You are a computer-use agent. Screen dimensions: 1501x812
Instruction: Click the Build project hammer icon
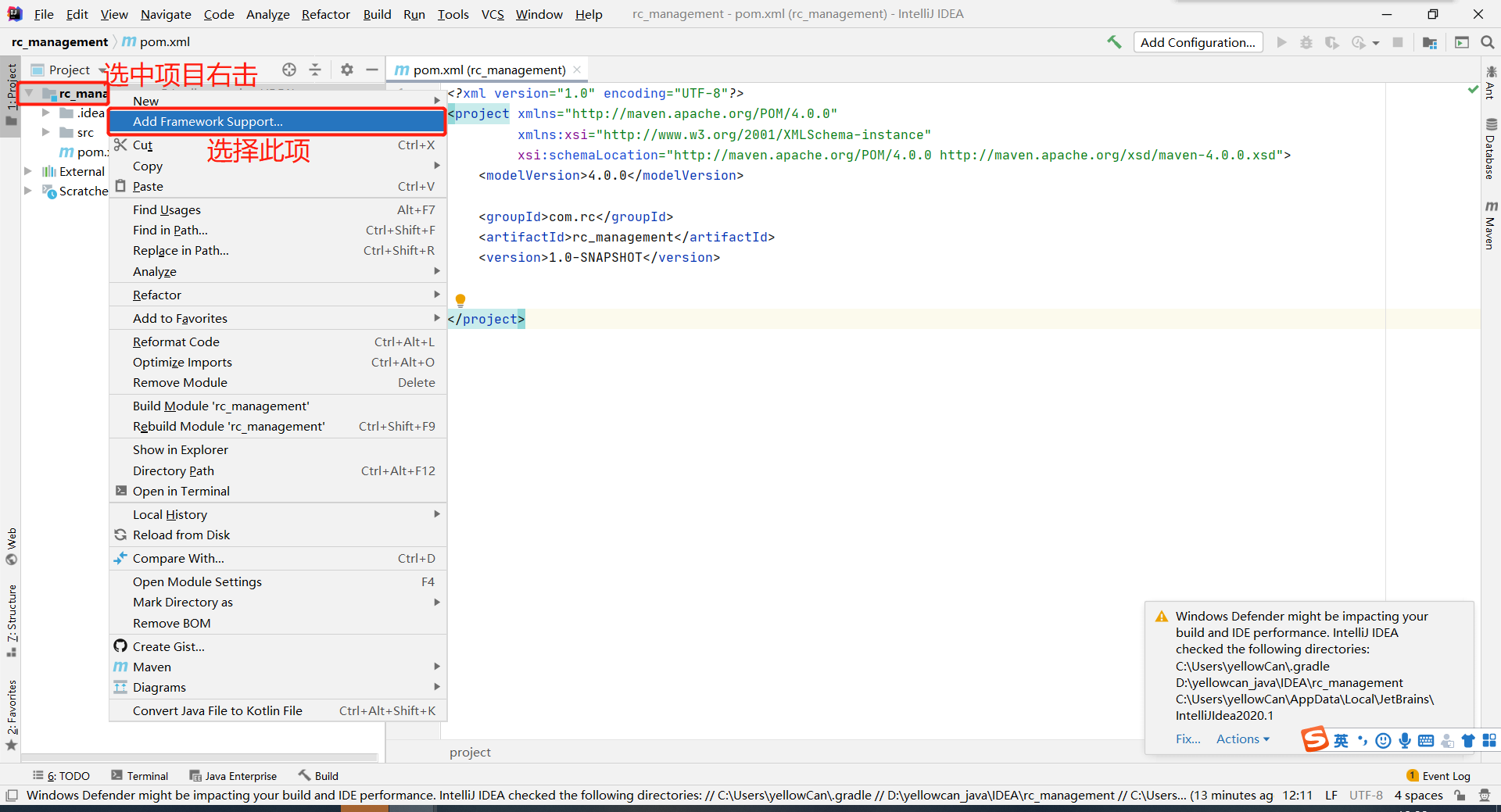pos(1114,42)
